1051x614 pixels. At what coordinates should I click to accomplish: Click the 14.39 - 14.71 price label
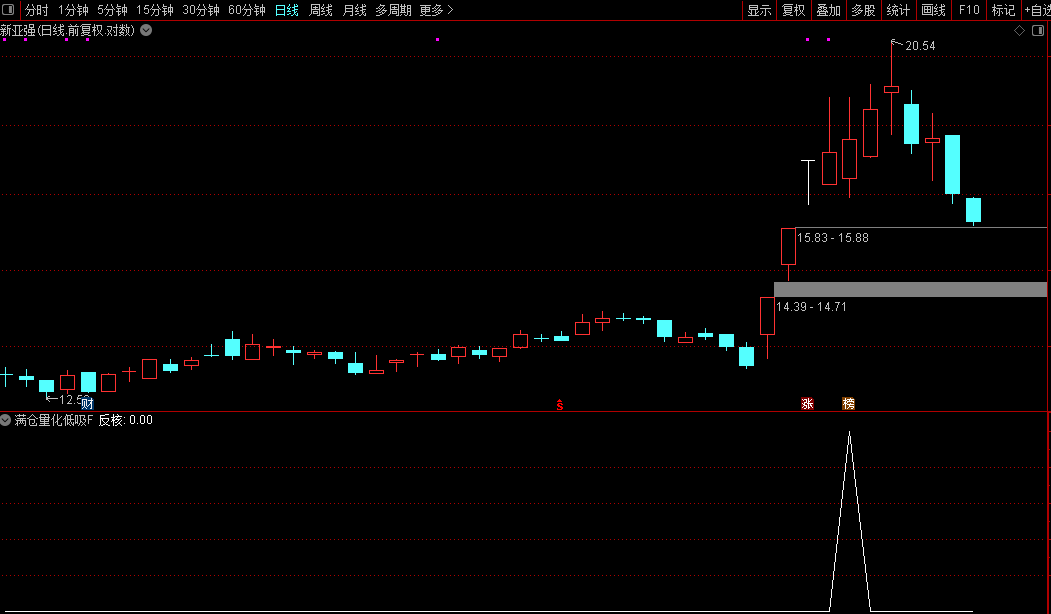811,307
